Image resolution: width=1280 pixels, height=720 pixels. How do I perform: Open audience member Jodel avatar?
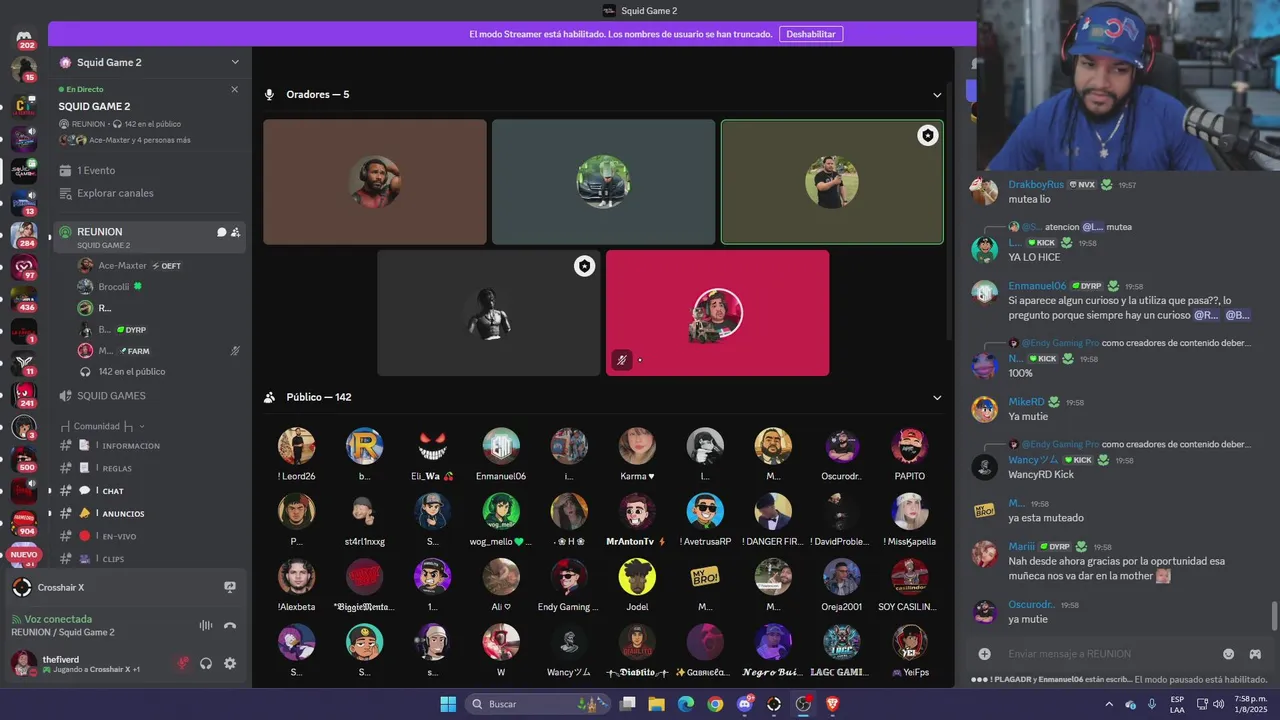point(637,577)
